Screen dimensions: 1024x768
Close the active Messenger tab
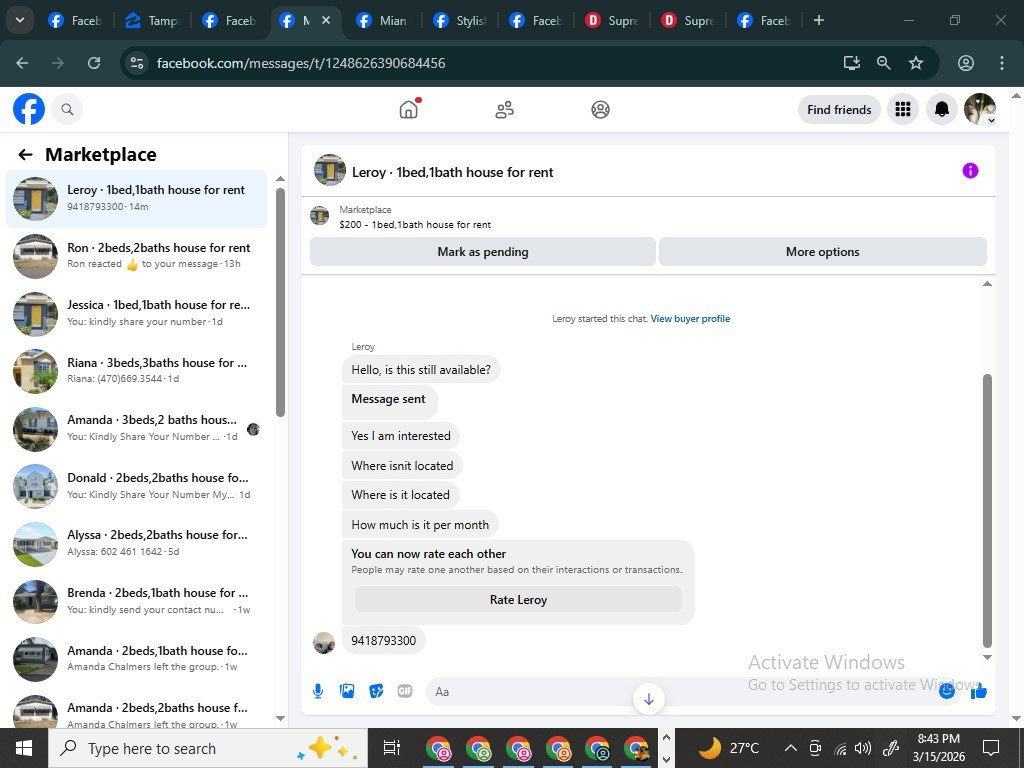click(326, 20)
